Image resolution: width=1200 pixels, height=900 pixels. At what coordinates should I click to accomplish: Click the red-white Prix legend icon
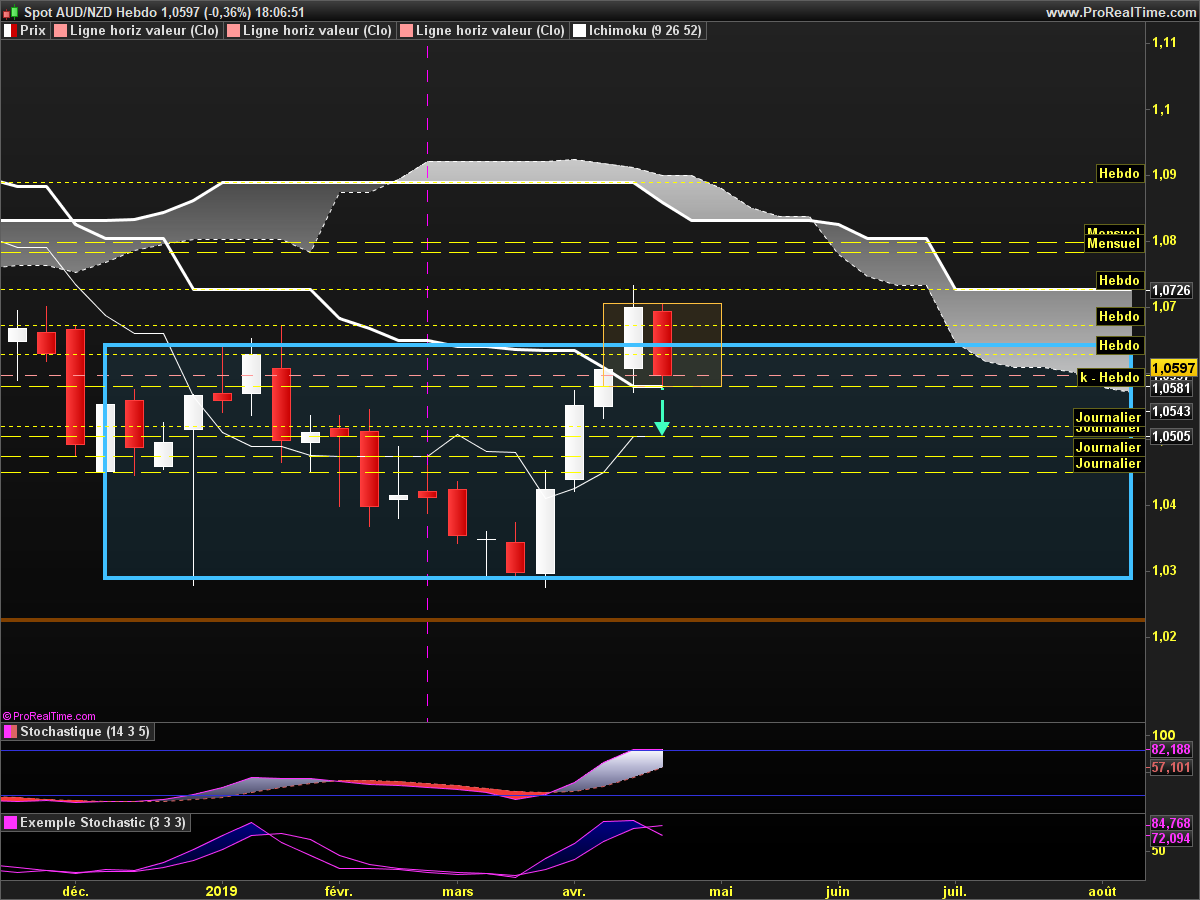pyautogui.click(x=10, y=31)
